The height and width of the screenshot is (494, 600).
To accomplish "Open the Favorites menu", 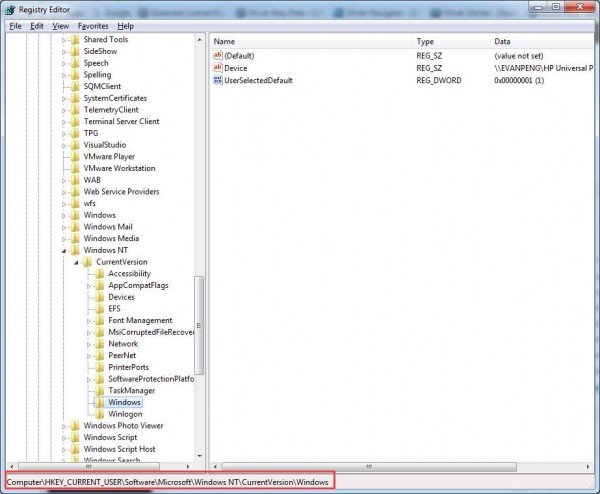I will (93, 26).
